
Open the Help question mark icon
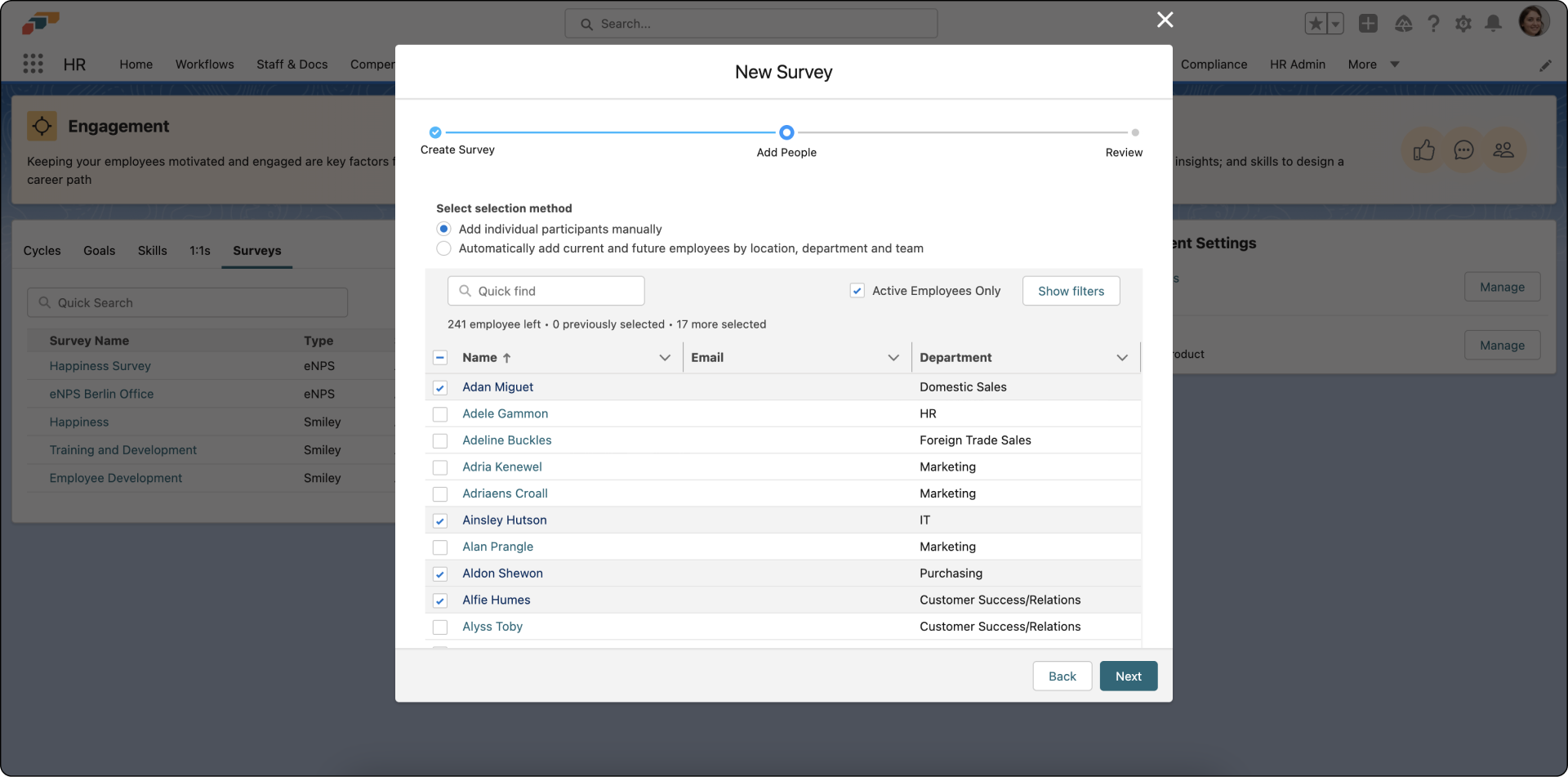coord(1433,24)
